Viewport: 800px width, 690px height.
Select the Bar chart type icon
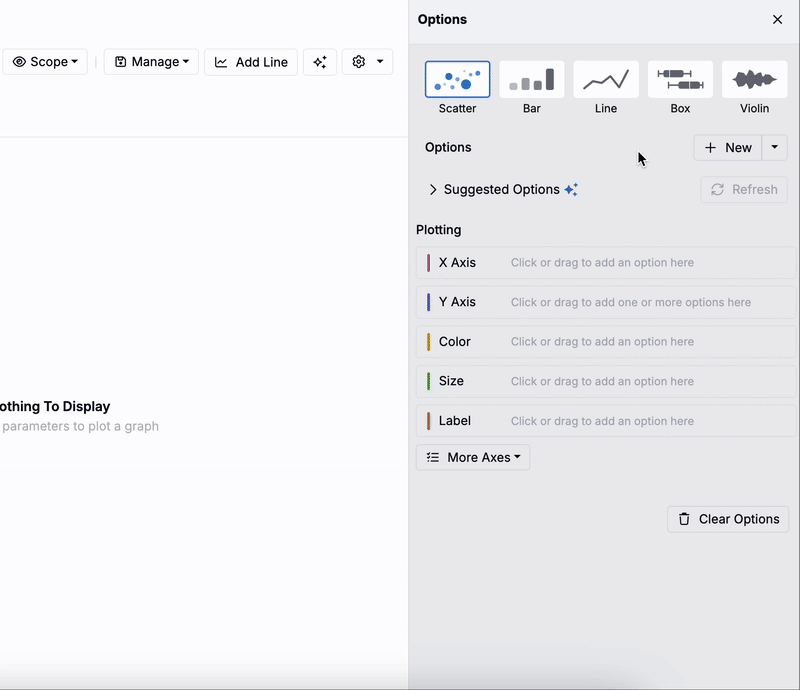point(531,80)
